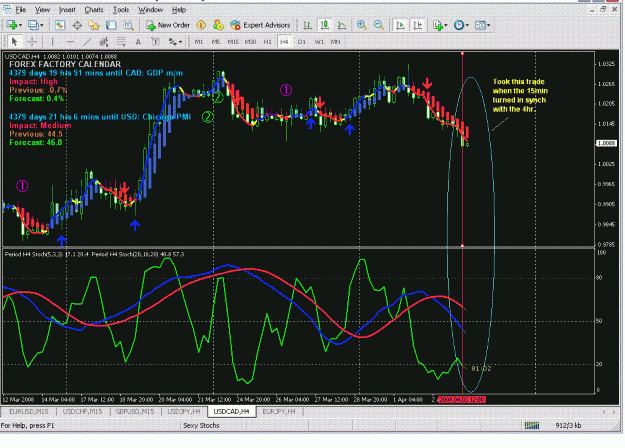Viewport: 625px width, 448px height.
Task: Switch timeframe to M5
Action: (x=216, y=41)
